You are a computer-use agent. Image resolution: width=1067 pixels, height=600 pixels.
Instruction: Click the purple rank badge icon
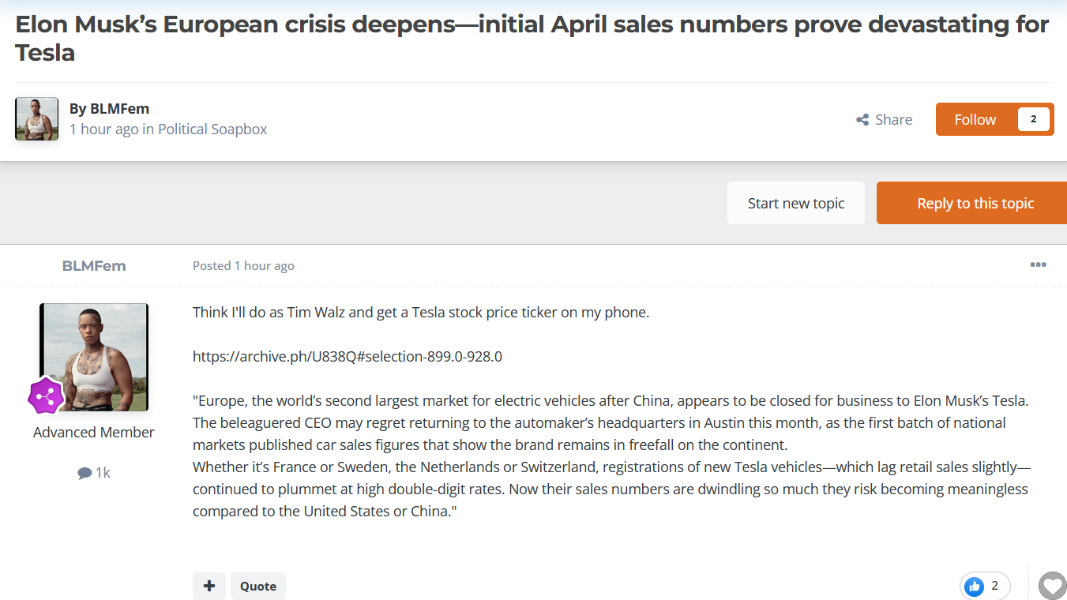[46, 396]
